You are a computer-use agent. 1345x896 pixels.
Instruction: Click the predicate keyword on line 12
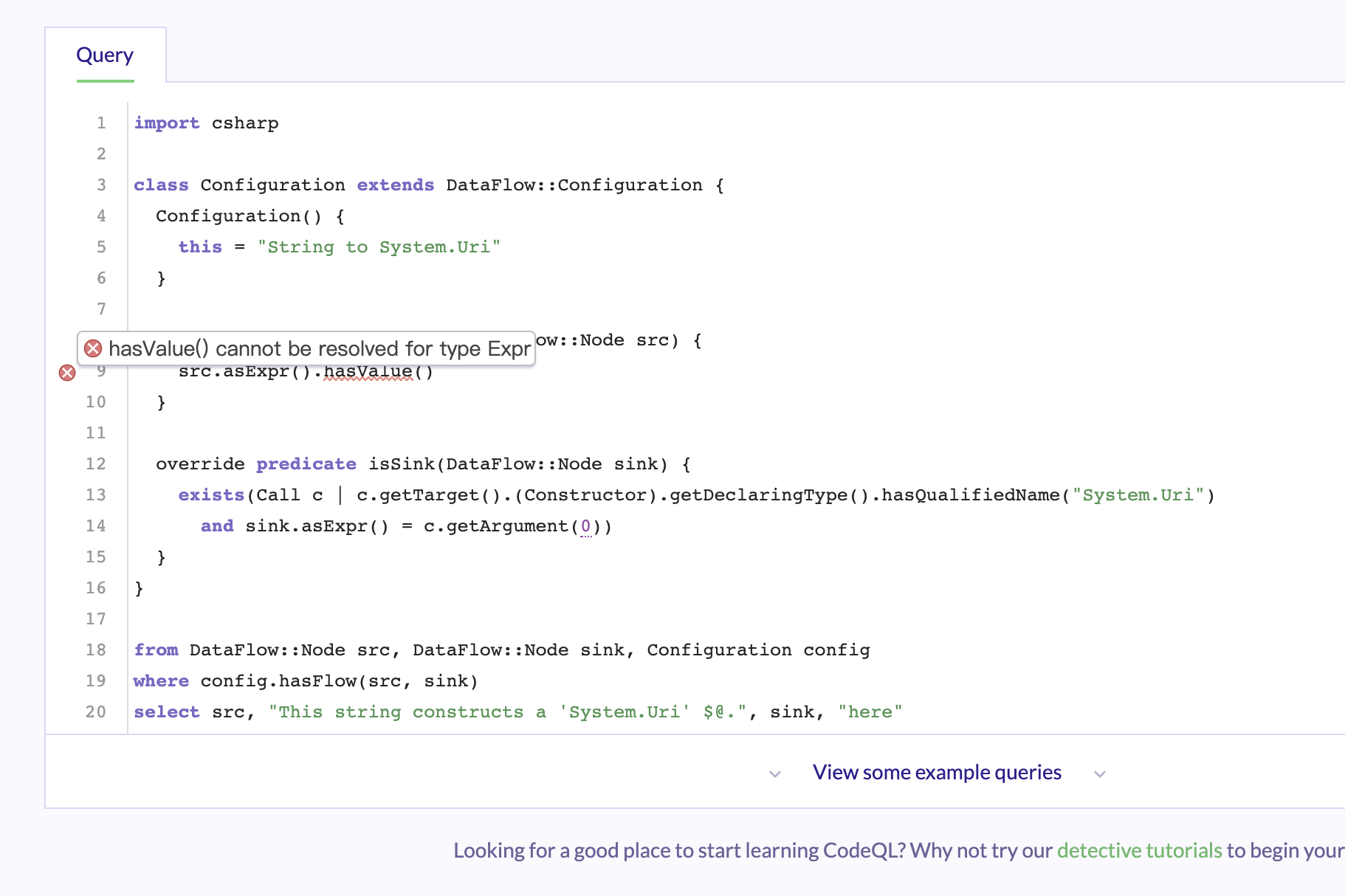[306, 463]
